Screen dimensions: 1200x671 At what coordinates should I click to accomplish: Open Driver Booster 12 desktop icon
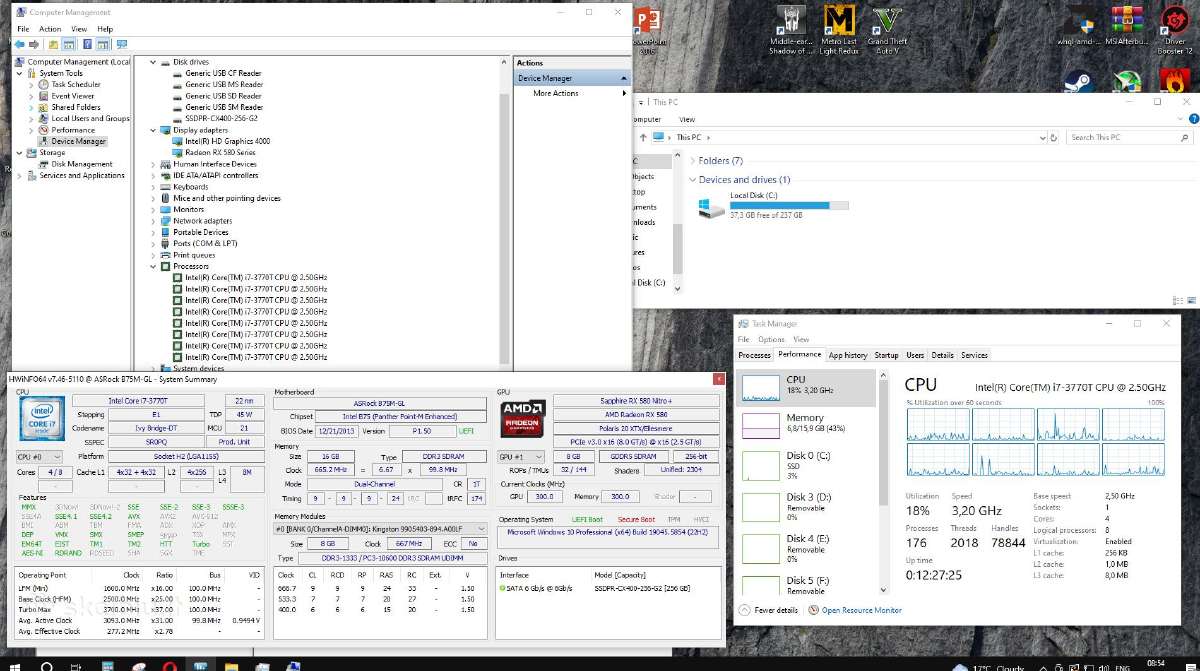point(1174,30)
